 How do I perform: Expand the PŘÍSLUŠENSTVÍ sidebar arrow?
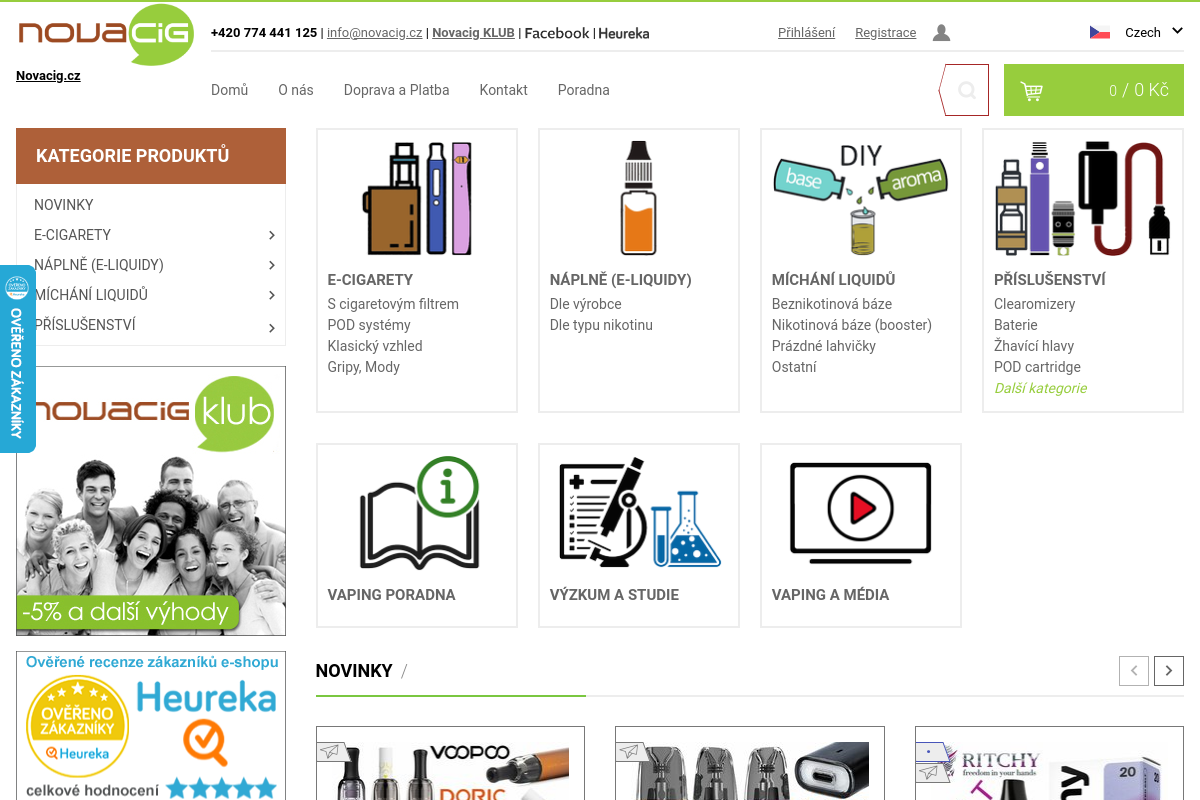pyautogui.click(x=272, y=328)
